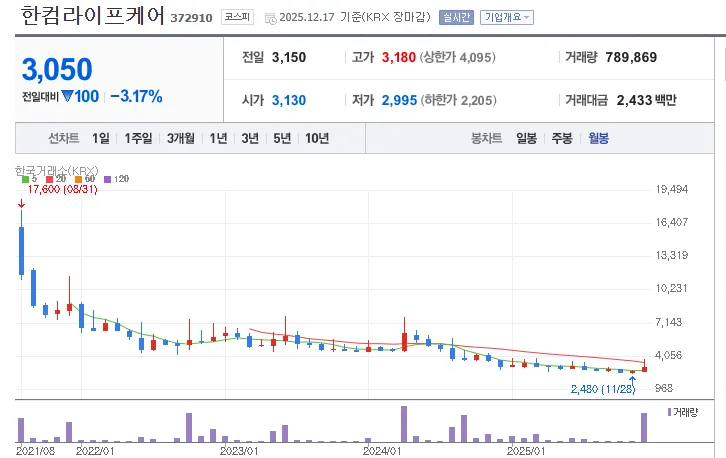Click the 19,494 y-axis price label

[672, 189]
